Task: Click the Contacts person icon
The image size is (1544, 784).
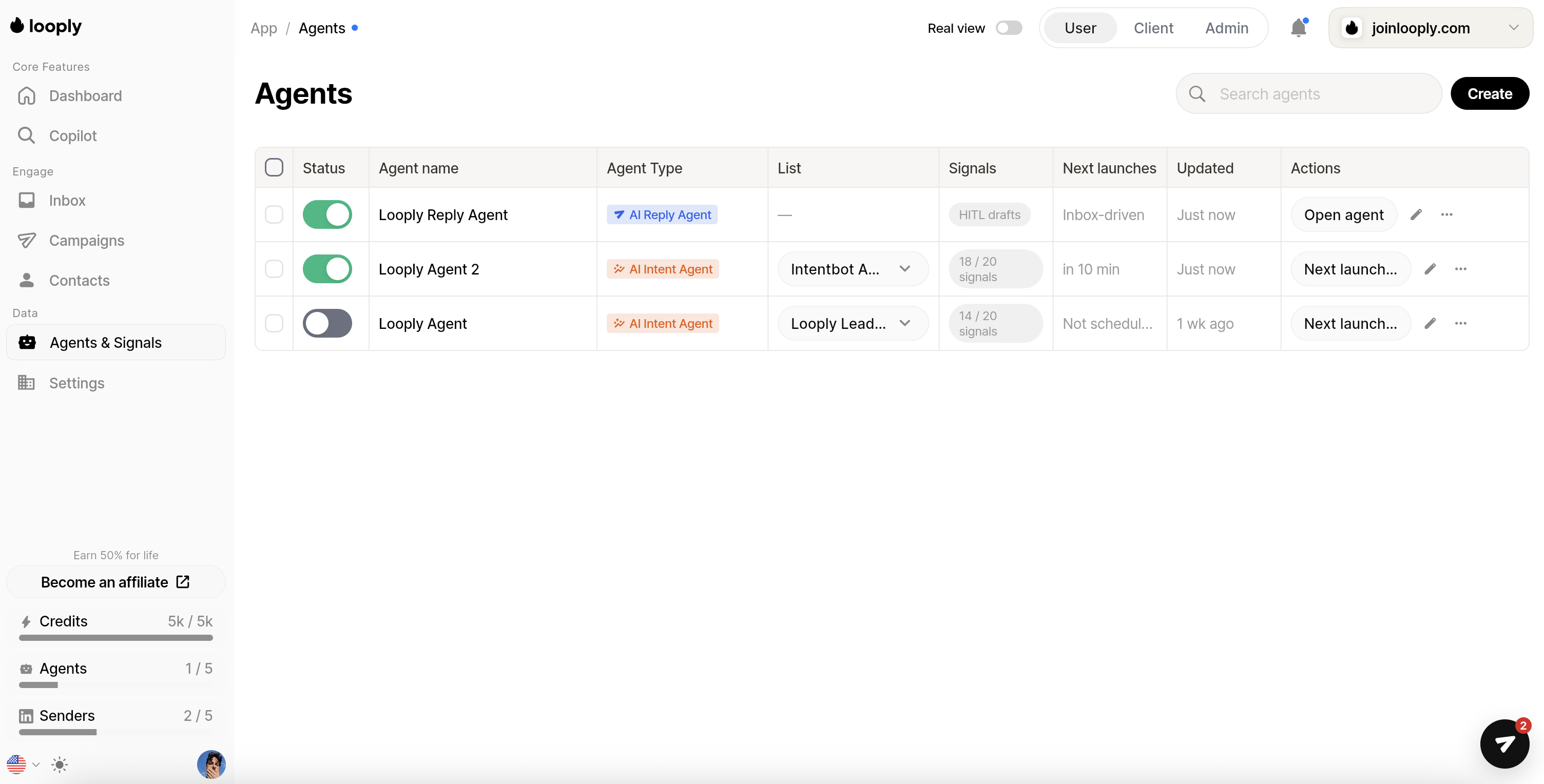Action: [x=26, y=280]
